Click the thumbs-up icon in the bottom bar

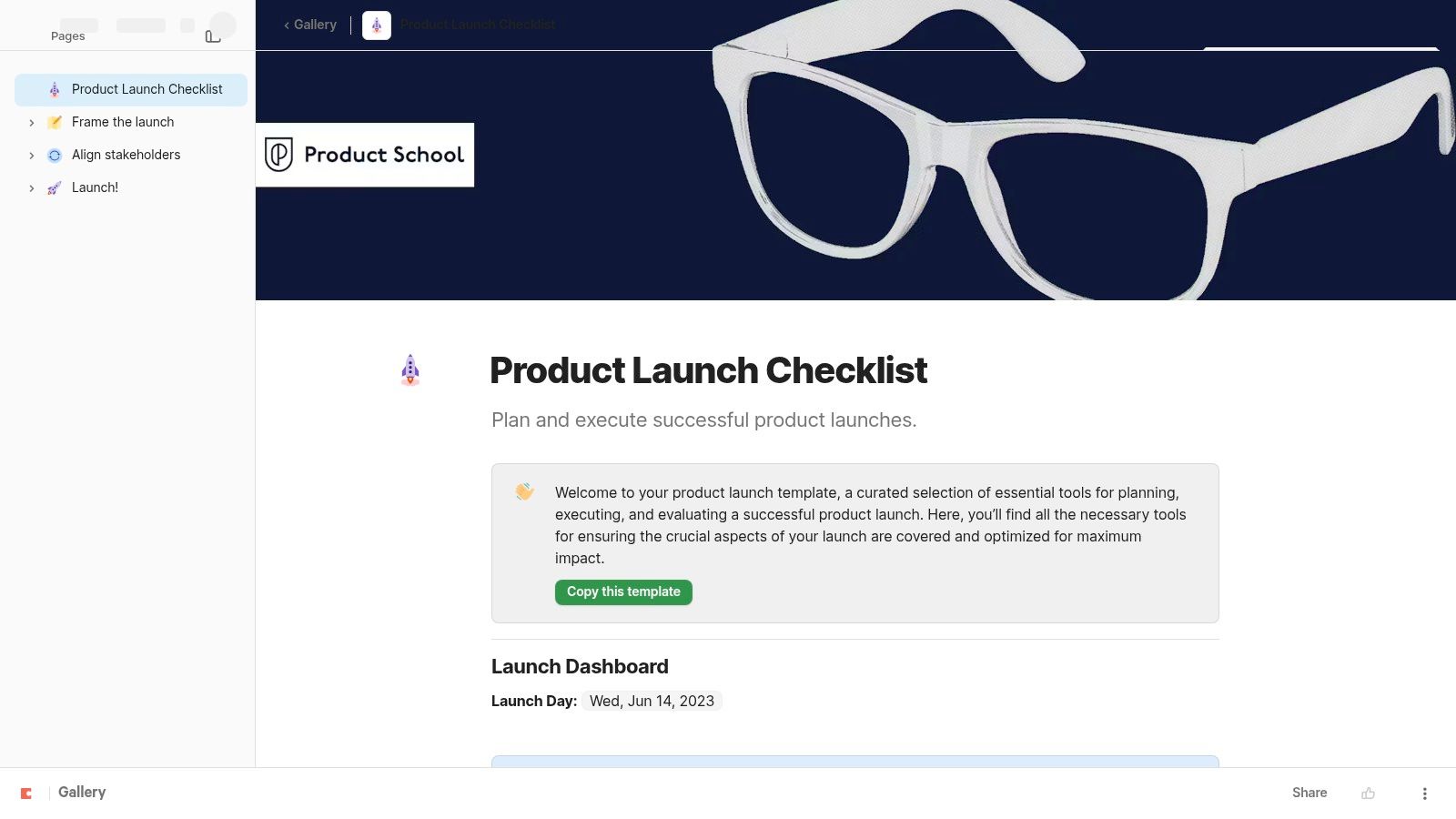coord(1368,792)
